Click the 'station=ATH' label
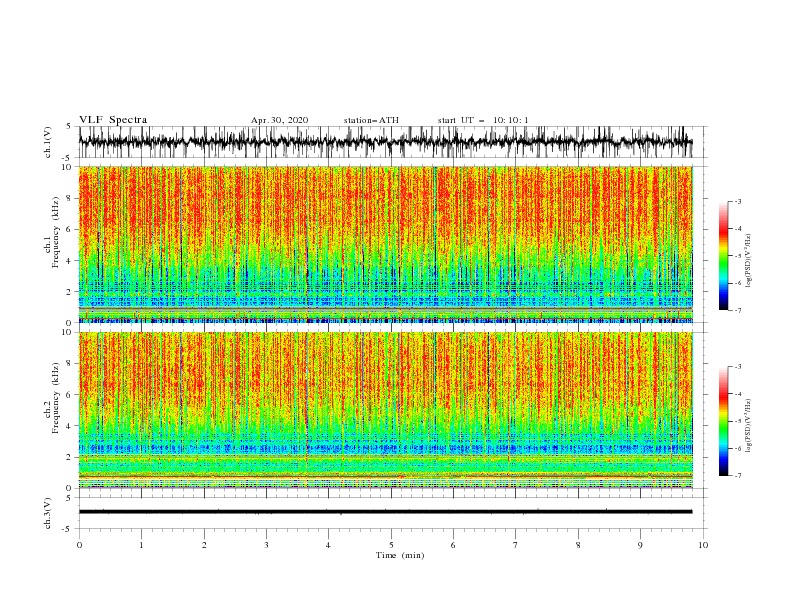 [371, 120]
